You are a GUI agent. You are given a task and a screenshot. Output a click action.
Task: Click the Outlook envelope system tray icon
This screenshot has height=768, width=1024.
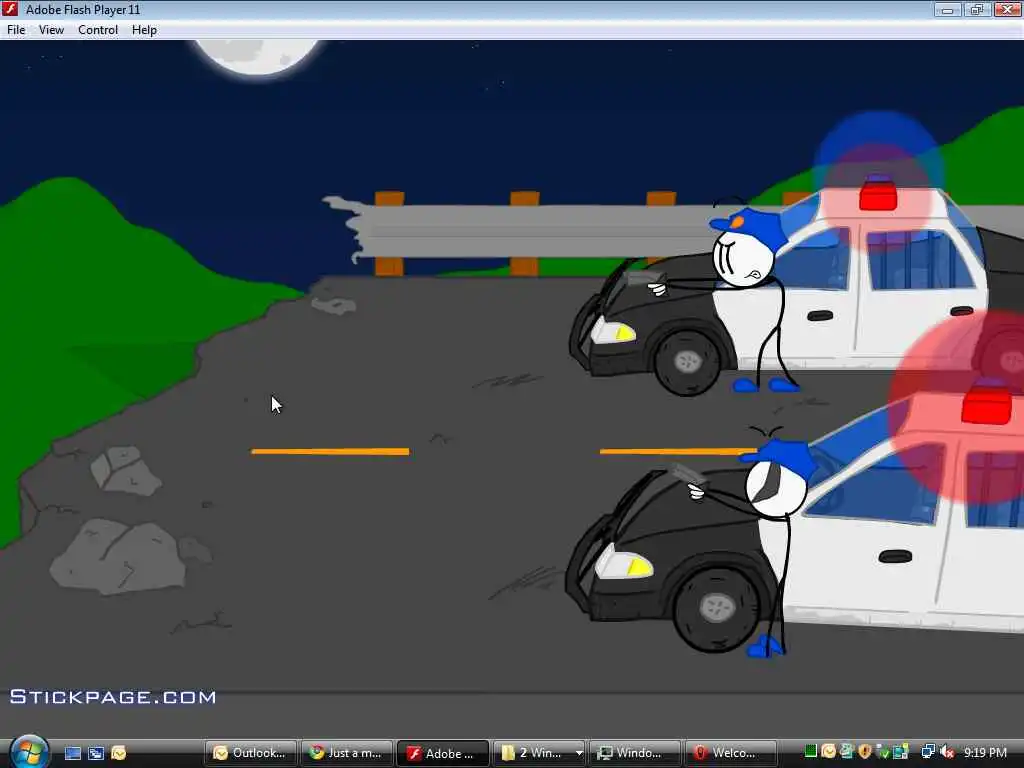[x=829, y=752]
